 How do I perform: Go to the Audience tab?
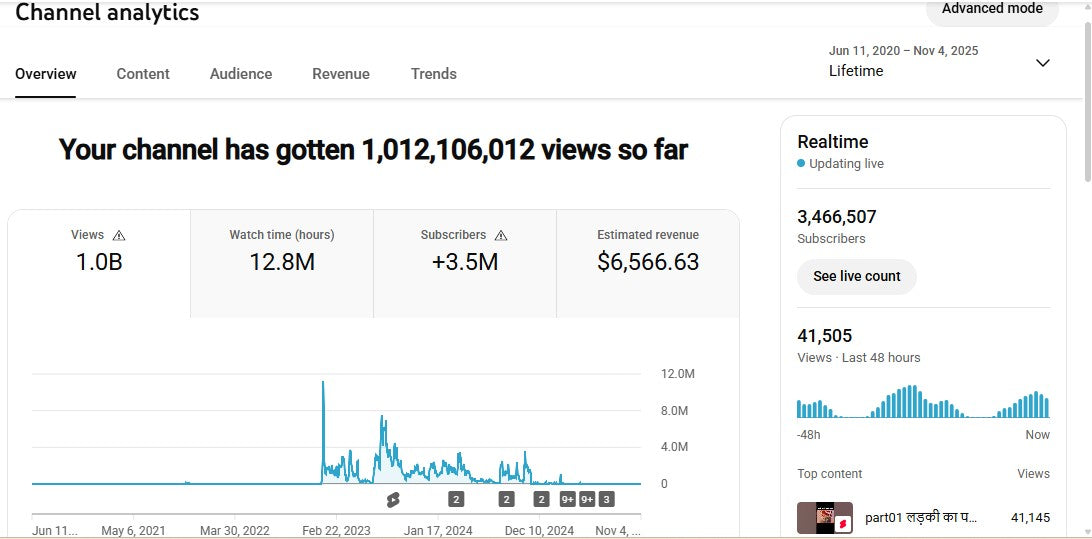(241, 74)
